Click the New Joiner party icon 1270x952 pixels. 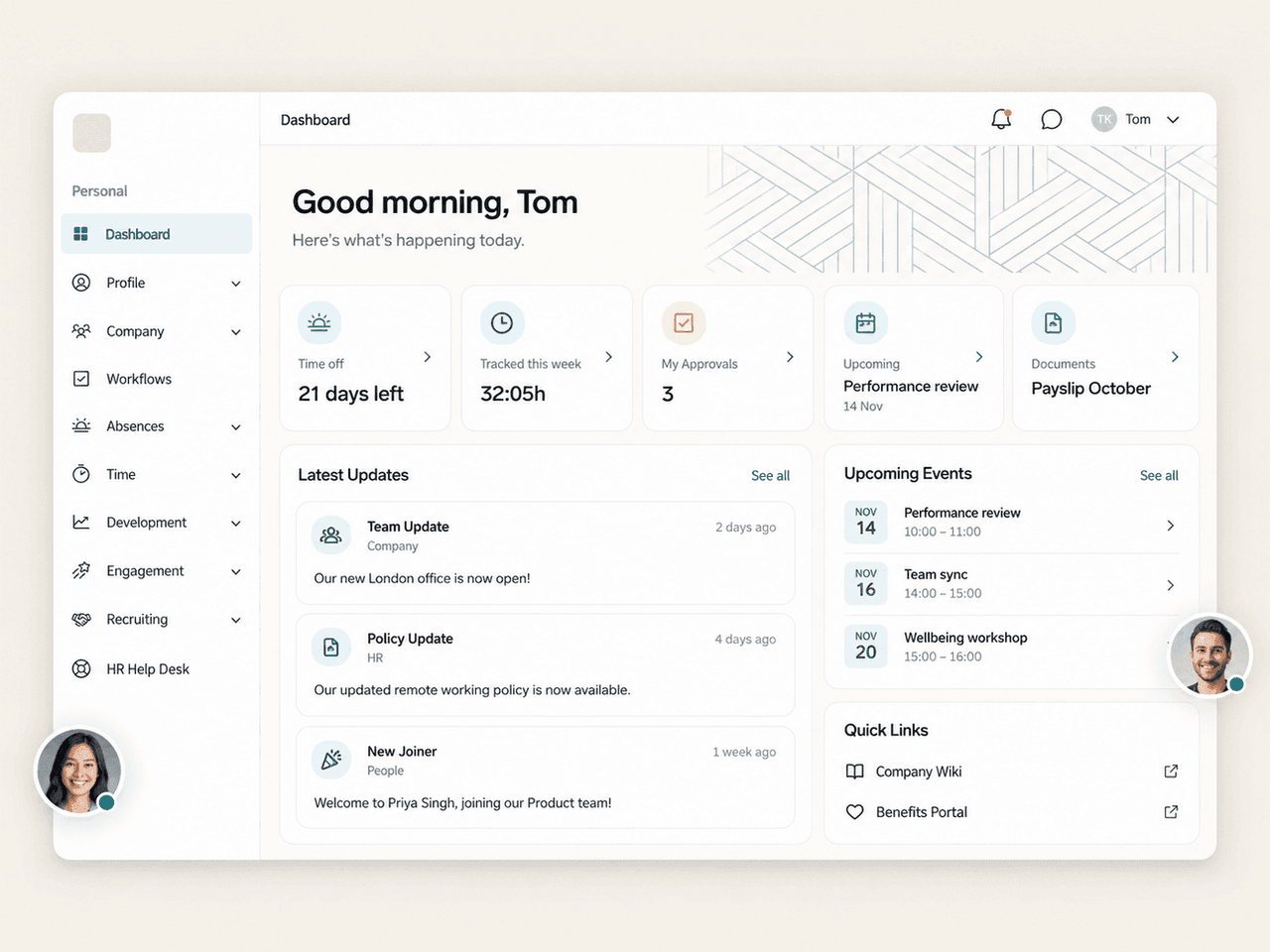[331, 760]
